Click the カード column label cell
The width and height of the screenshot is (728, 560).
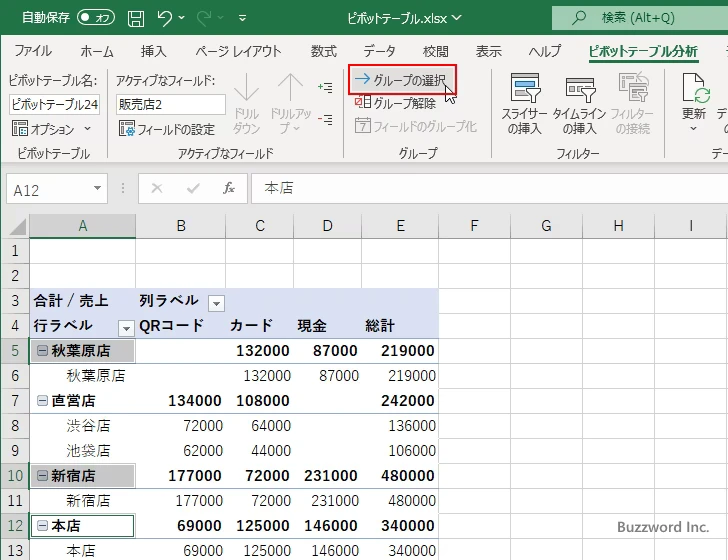260,326
